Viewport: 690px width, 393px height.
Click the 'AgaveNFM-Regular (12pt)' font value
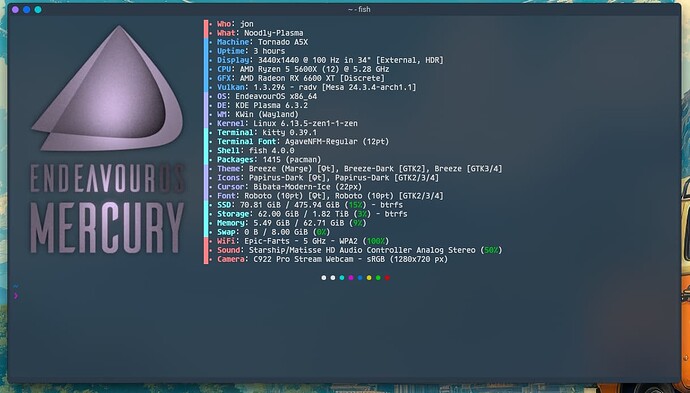point(337,142)
